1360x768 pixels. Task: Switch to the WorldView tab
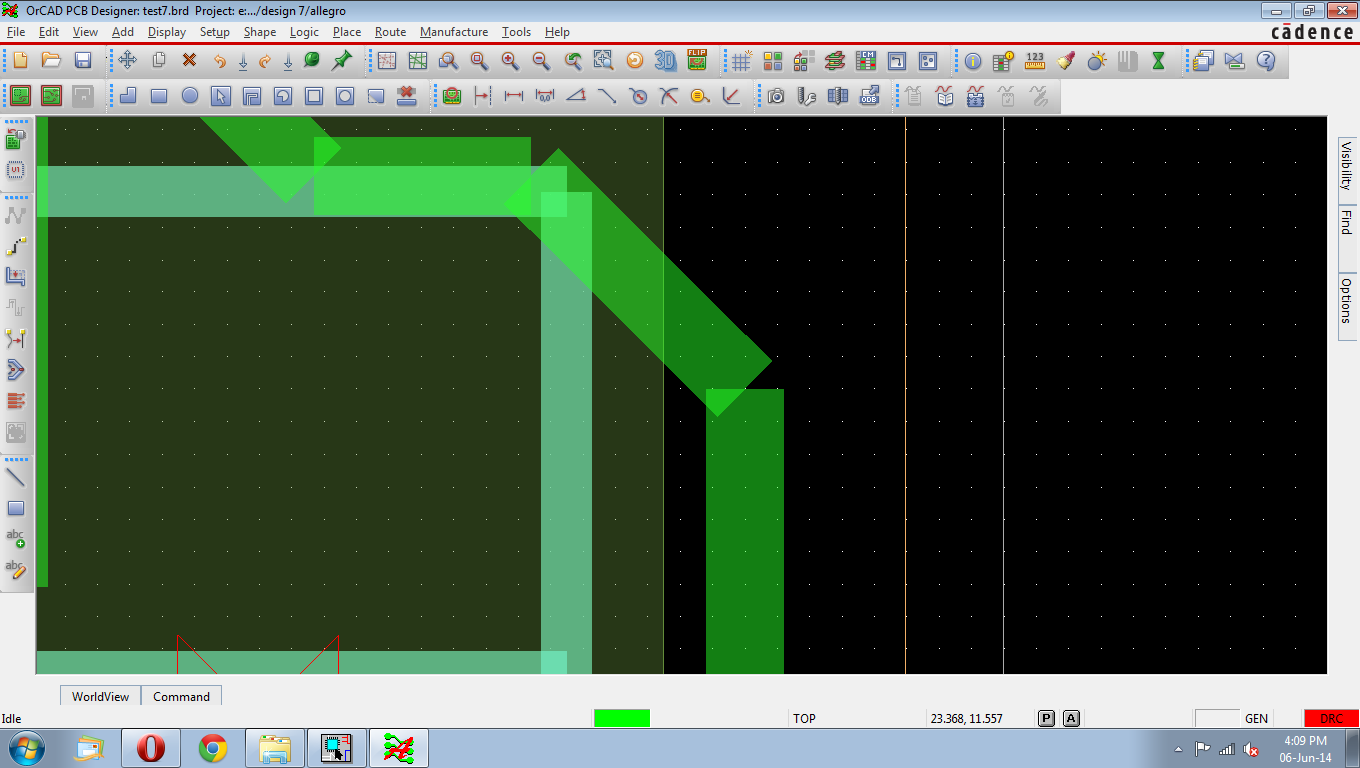click(x=100, y=696)
